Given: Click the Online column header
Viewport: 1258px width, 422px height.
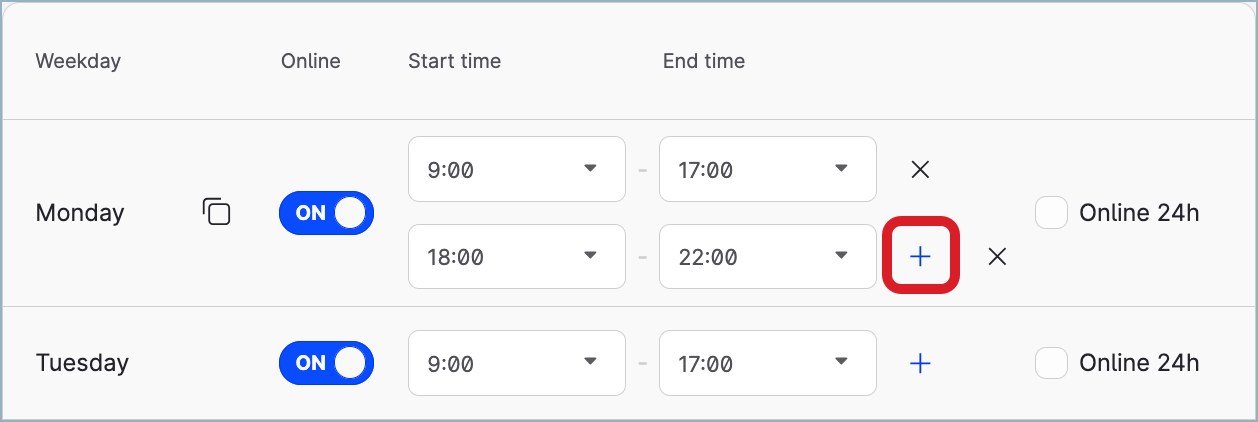Looking at the screenshot, I should 310,61.
